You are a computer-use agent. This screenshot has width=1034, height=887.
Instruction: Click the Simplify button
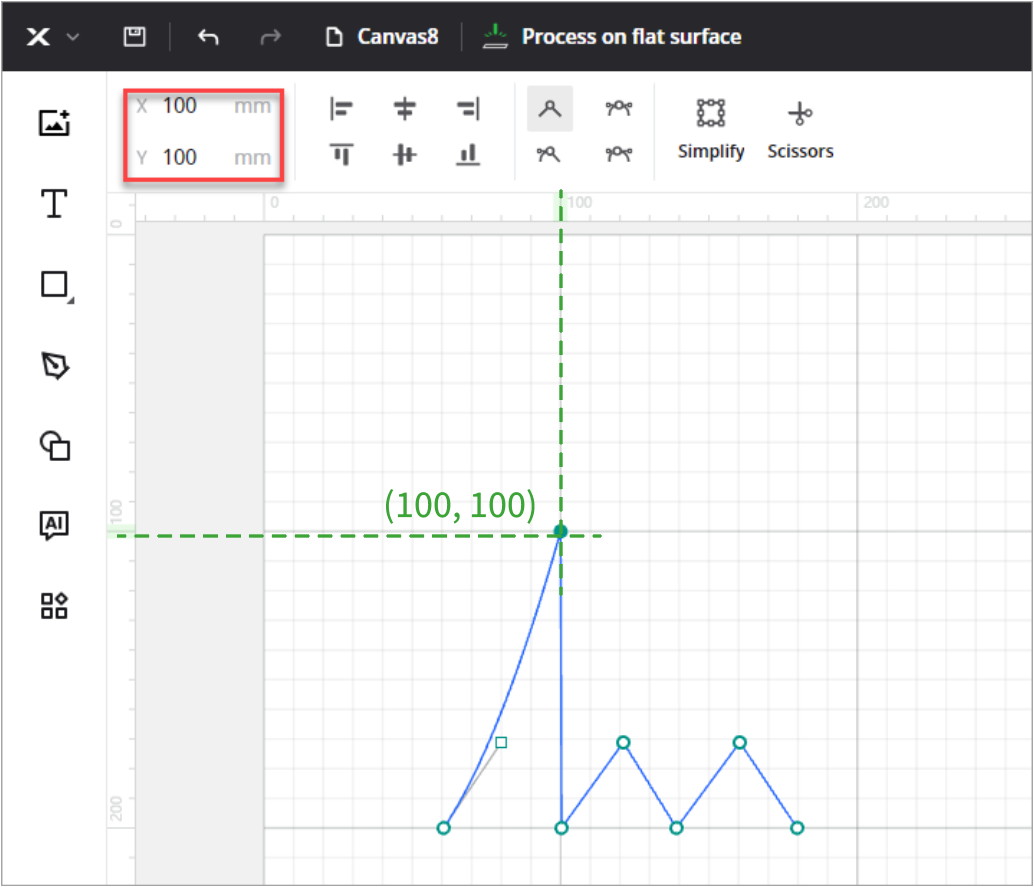(710, 129)
